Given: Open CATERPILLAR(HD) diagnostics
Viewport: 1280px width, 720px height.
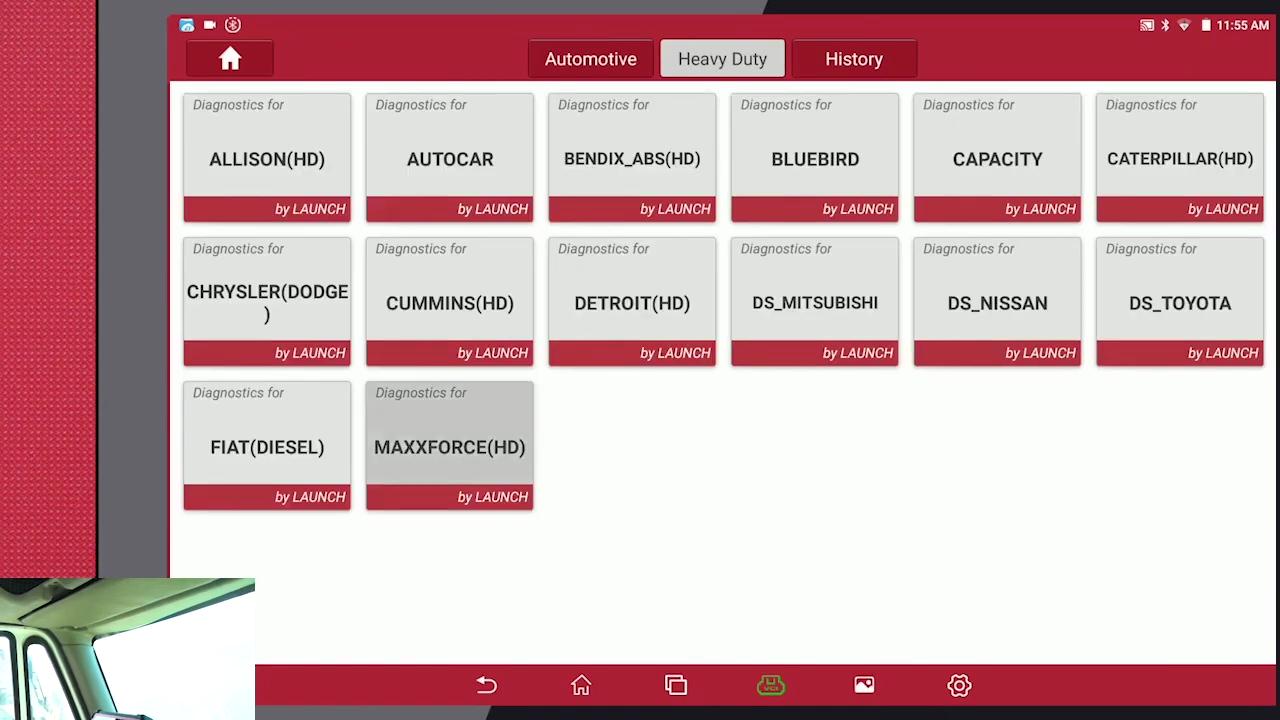Looking at the screenshot, I should tap(1179, 158).
